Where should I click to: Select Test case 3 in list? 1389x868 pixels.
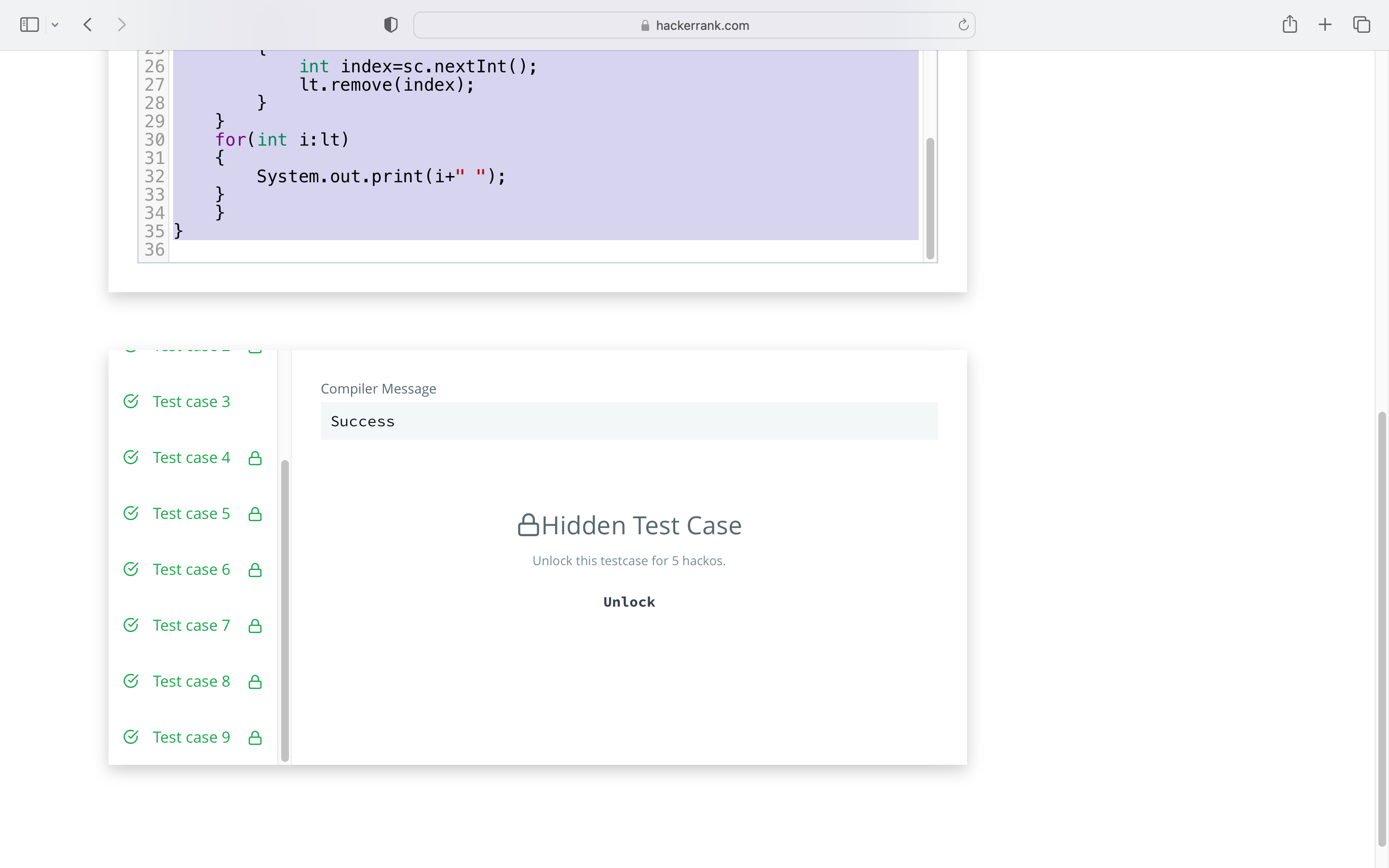191,401
